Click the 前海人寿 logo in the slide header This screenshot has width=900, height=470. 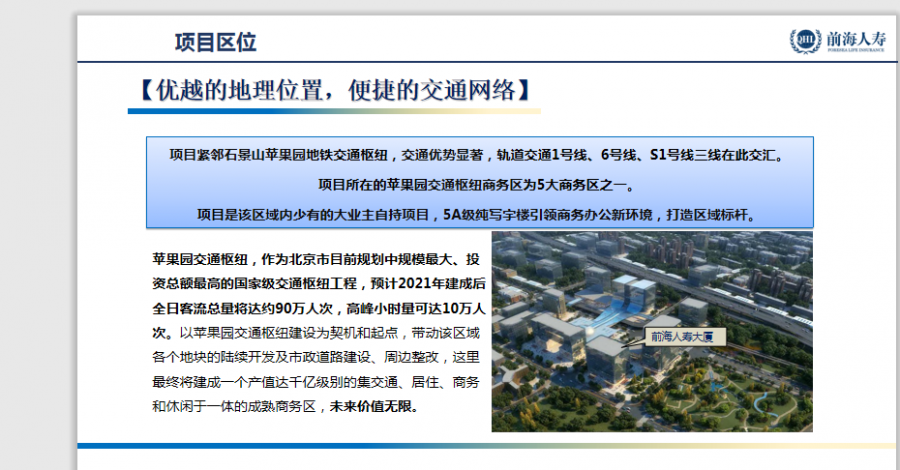[838, 41]
